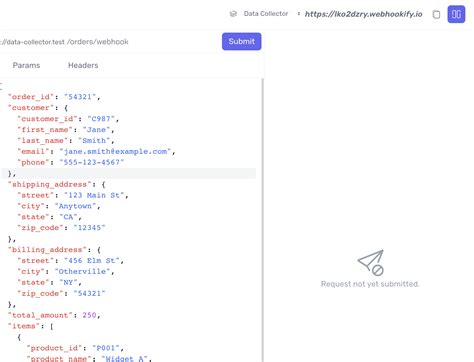This screenshot has width=474, height=362.
Task: Click the JSON editor vertical scrollbar
Action: coord(263,220)
